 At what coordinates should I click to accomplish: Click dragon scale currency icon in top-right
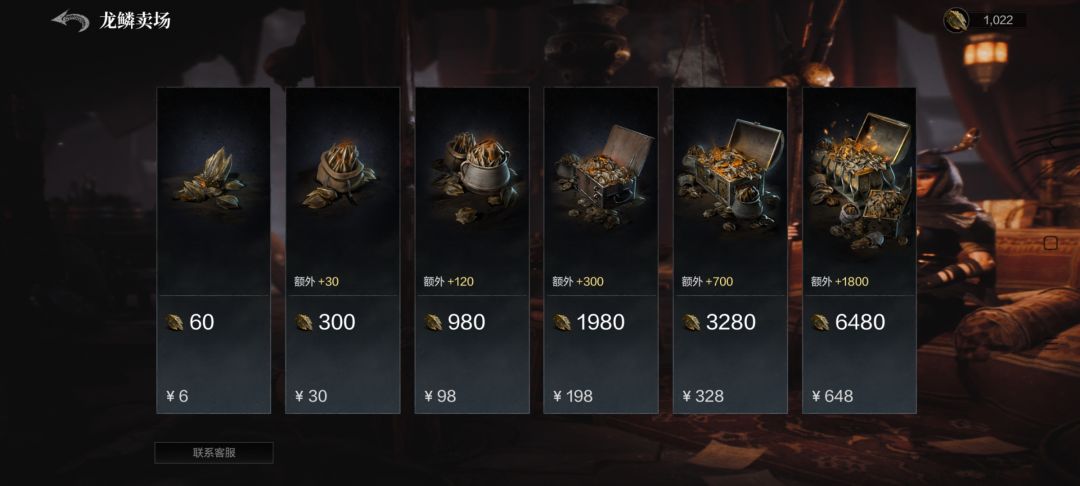click(956, 20)
